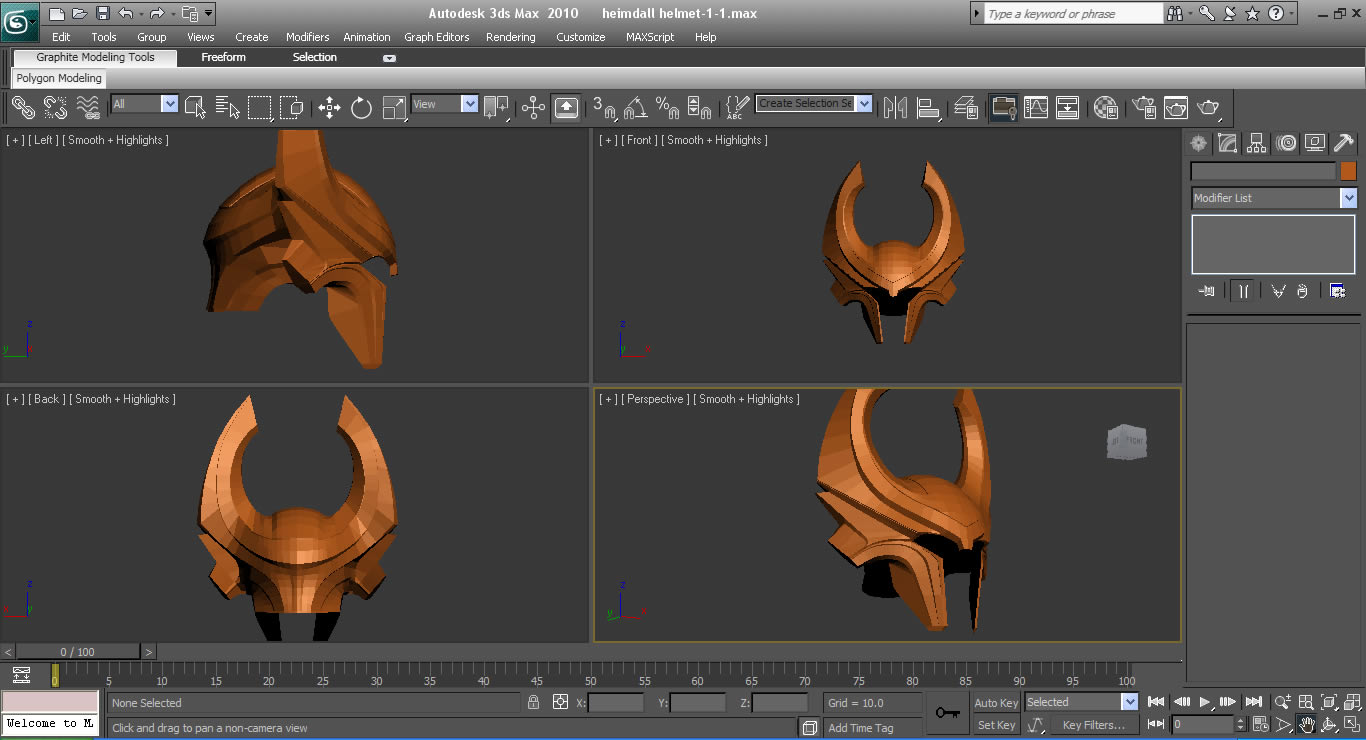Screen dimensions: 1366x740
Task: Open the selection filter All dropdown
Action: click(169, 104)
